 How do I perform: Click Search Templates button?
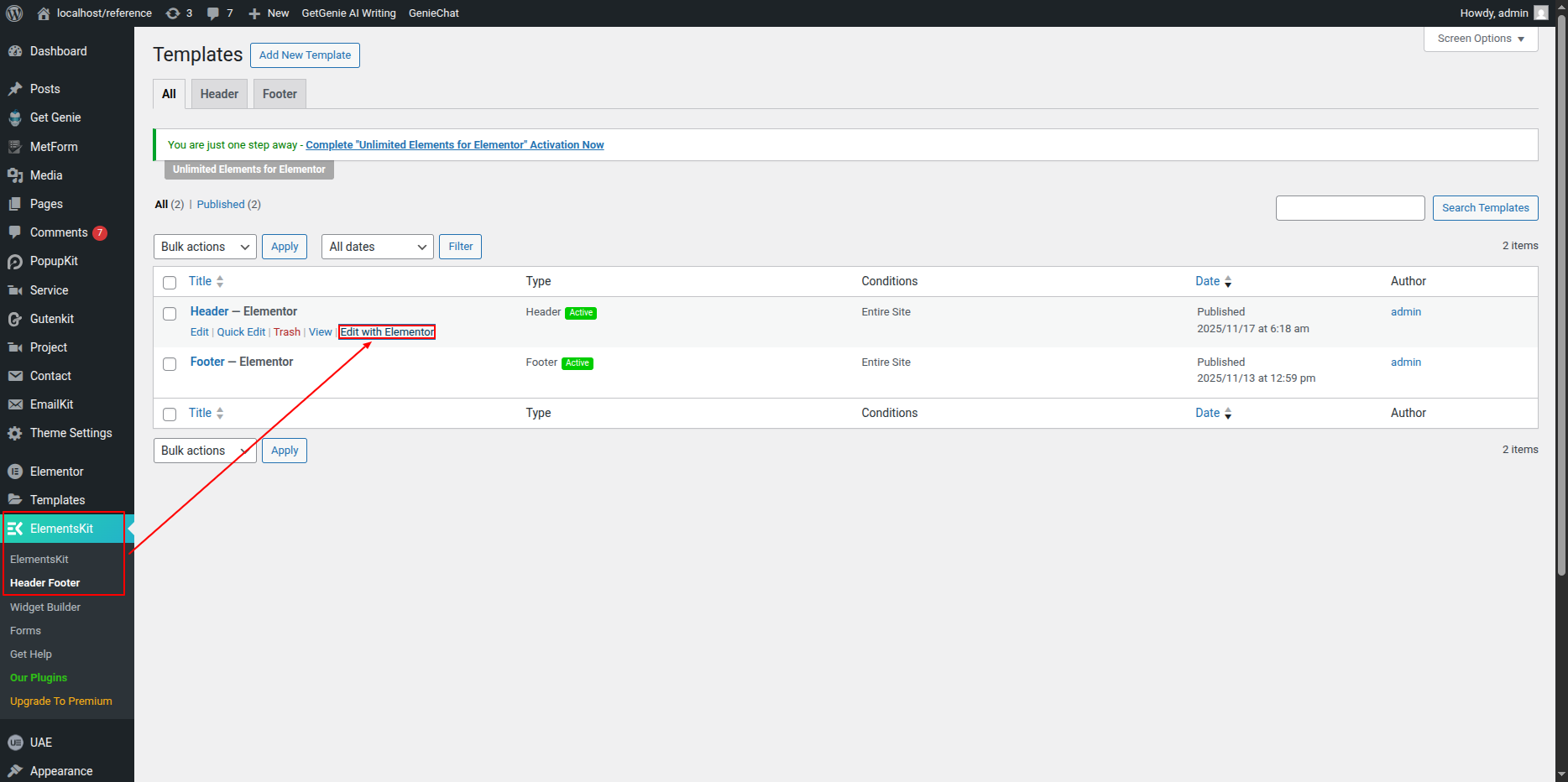[1485, 208]
